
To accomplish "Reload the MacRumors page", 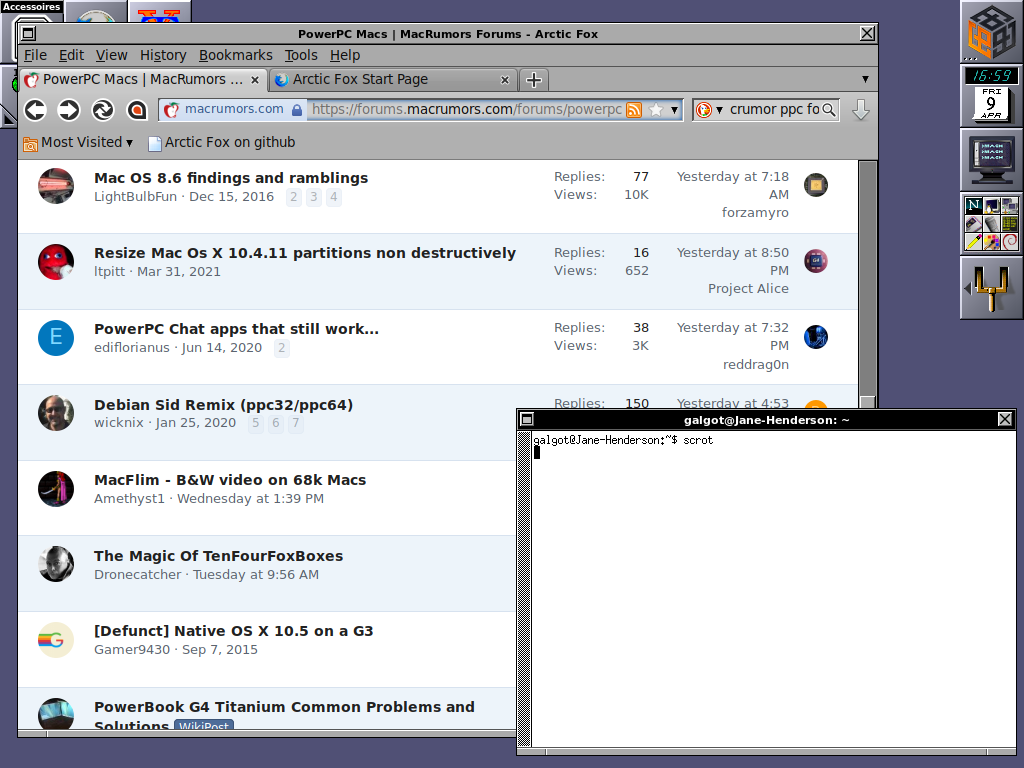I will tap(103, 110).
